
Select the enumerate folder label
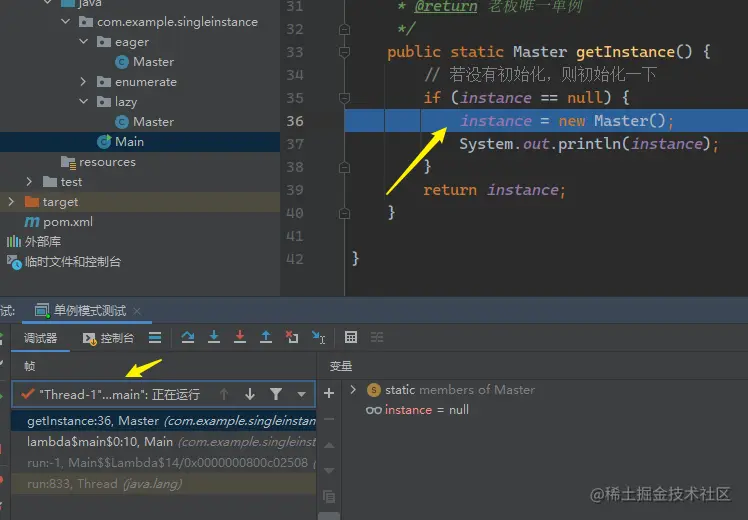pyautogui.click(x=146, y=82)
